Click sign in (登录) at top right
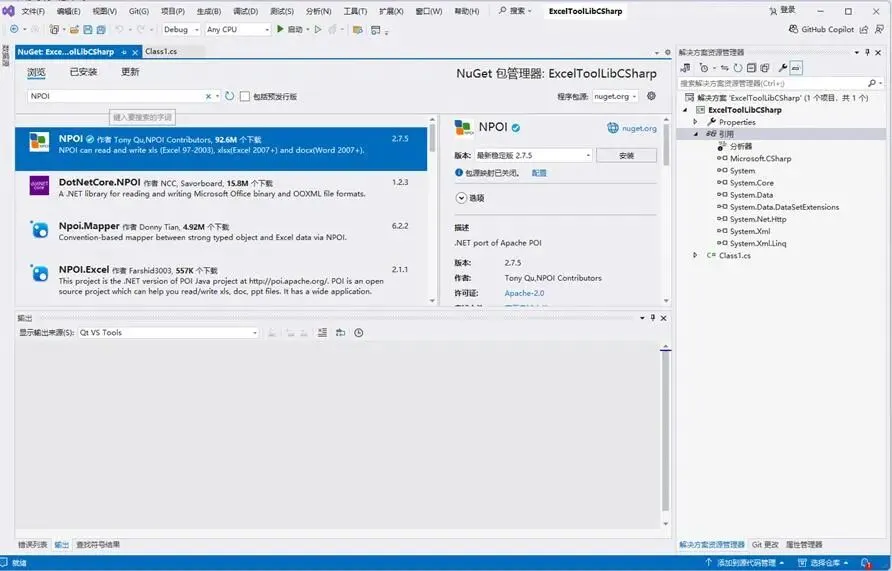This screenshot has width=892, height=571. [x=782, y=10]
